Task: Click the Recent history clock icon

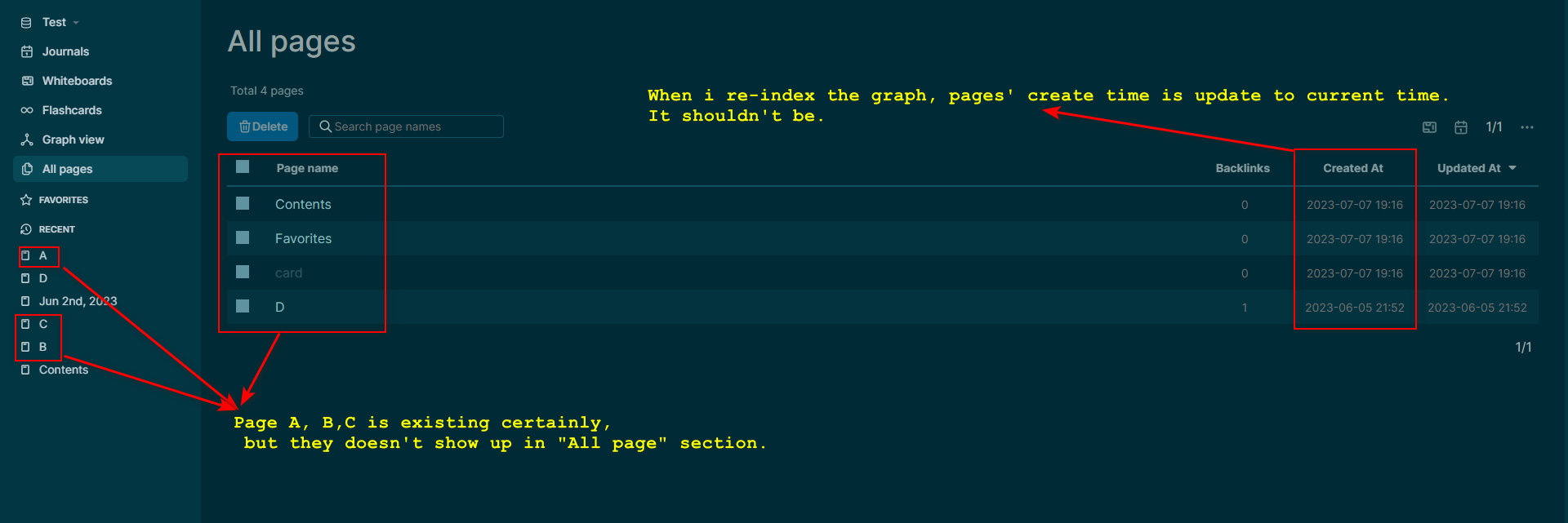Action: tap(27, 228)
